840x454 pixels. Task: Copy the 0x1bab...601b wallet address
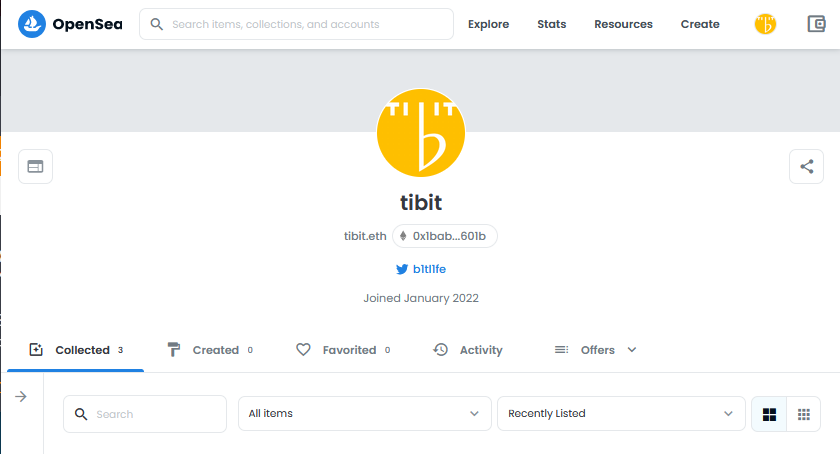[445, 237]
